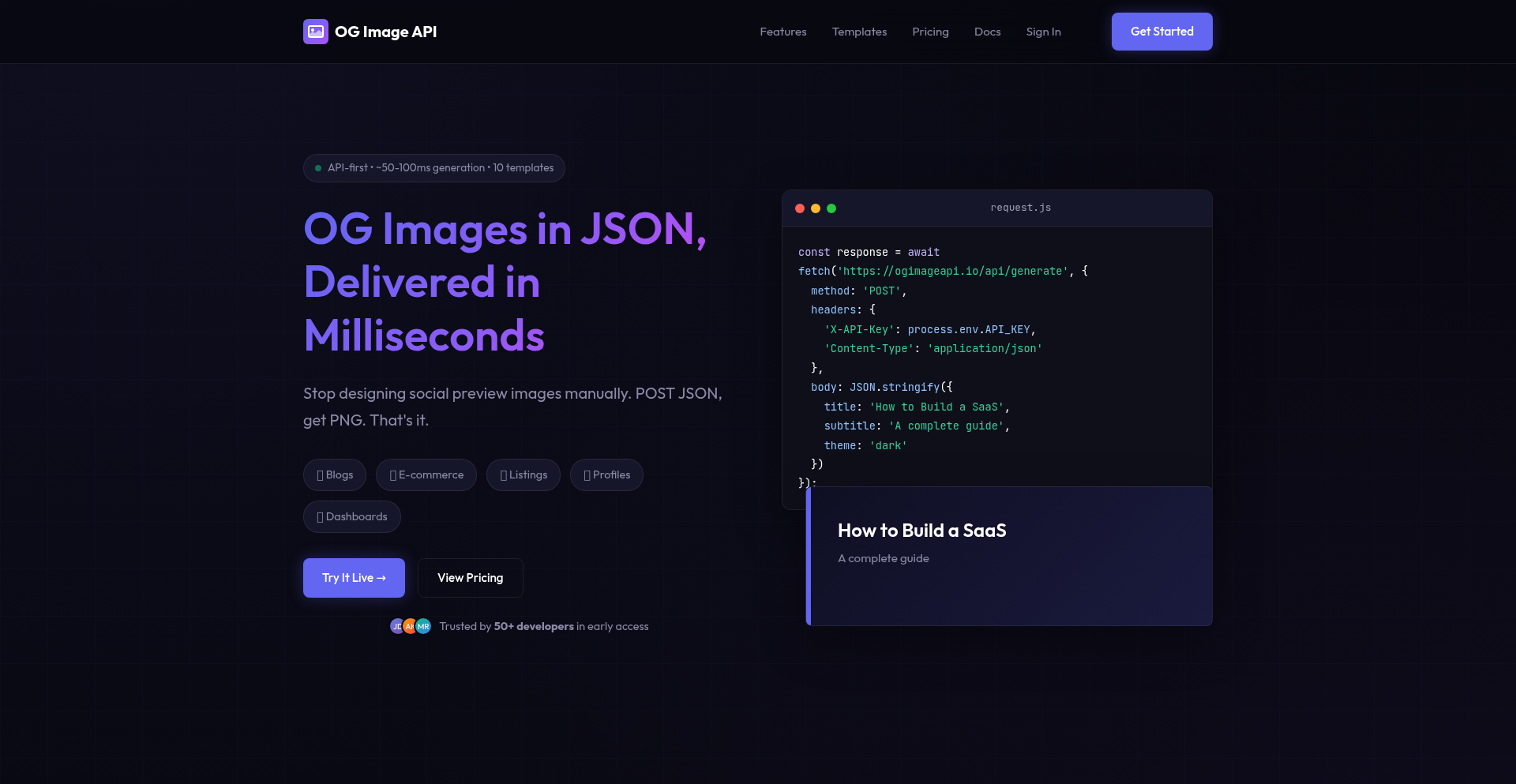Click the green traffic light in code window
The height and width of the screenshot is (784, 1516).
click(832, 208)
